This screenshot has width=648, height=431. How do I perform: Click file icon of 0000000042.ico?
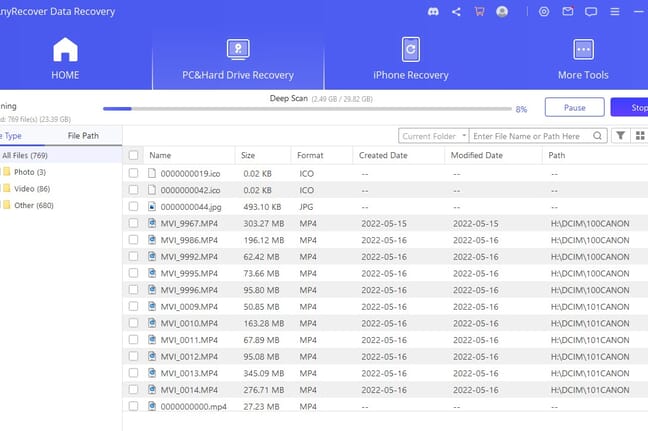pyautogui.click(x=152, y=190)
